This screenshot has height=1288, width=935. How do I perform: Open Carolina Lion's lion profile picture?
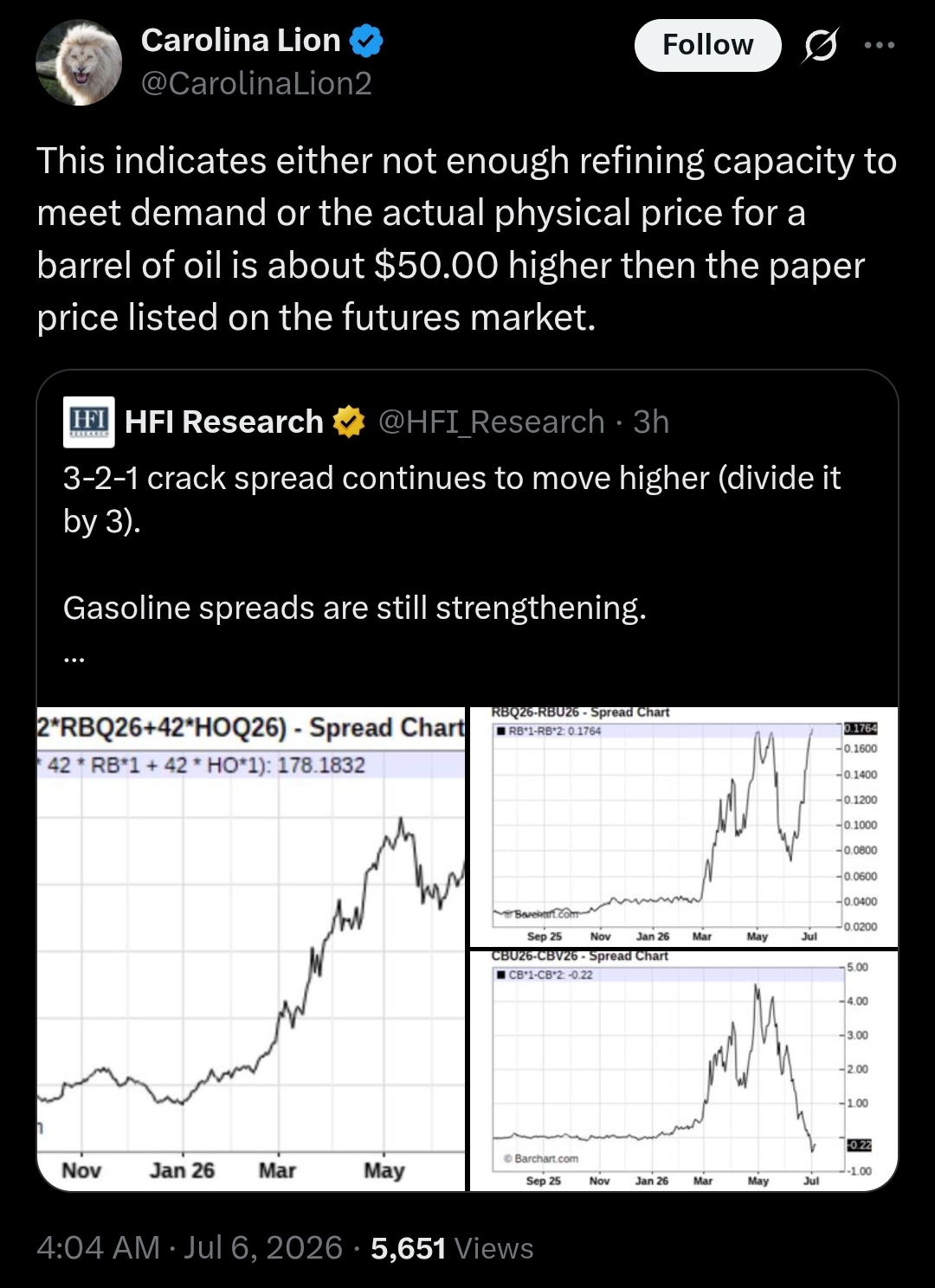click(x=79, y=62)
